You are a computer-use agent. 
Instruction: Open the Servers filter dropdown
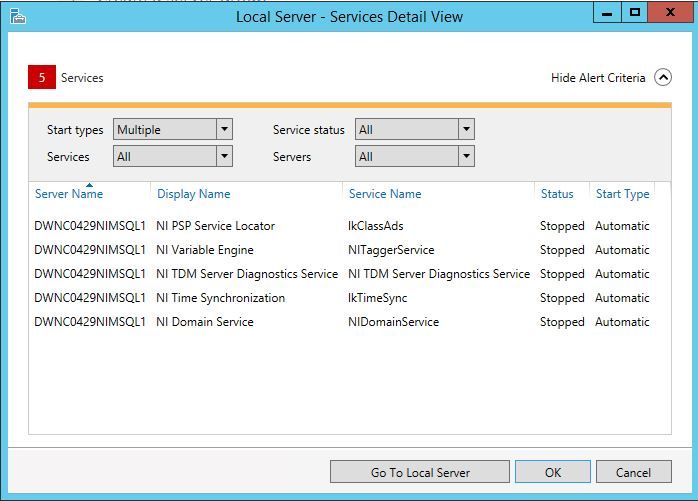tap(414, 156)
